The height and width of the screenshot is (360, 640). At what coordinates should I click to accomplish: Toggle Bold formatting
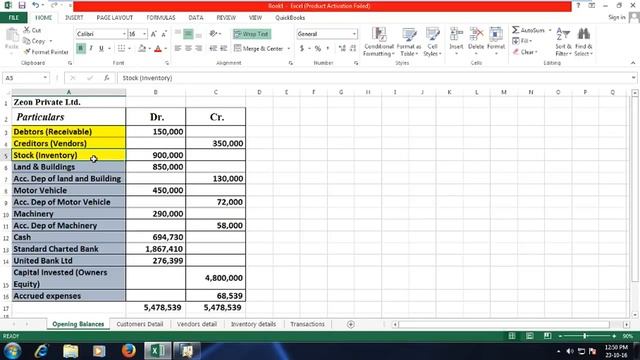pyautogui.click(x=80, y=48)
